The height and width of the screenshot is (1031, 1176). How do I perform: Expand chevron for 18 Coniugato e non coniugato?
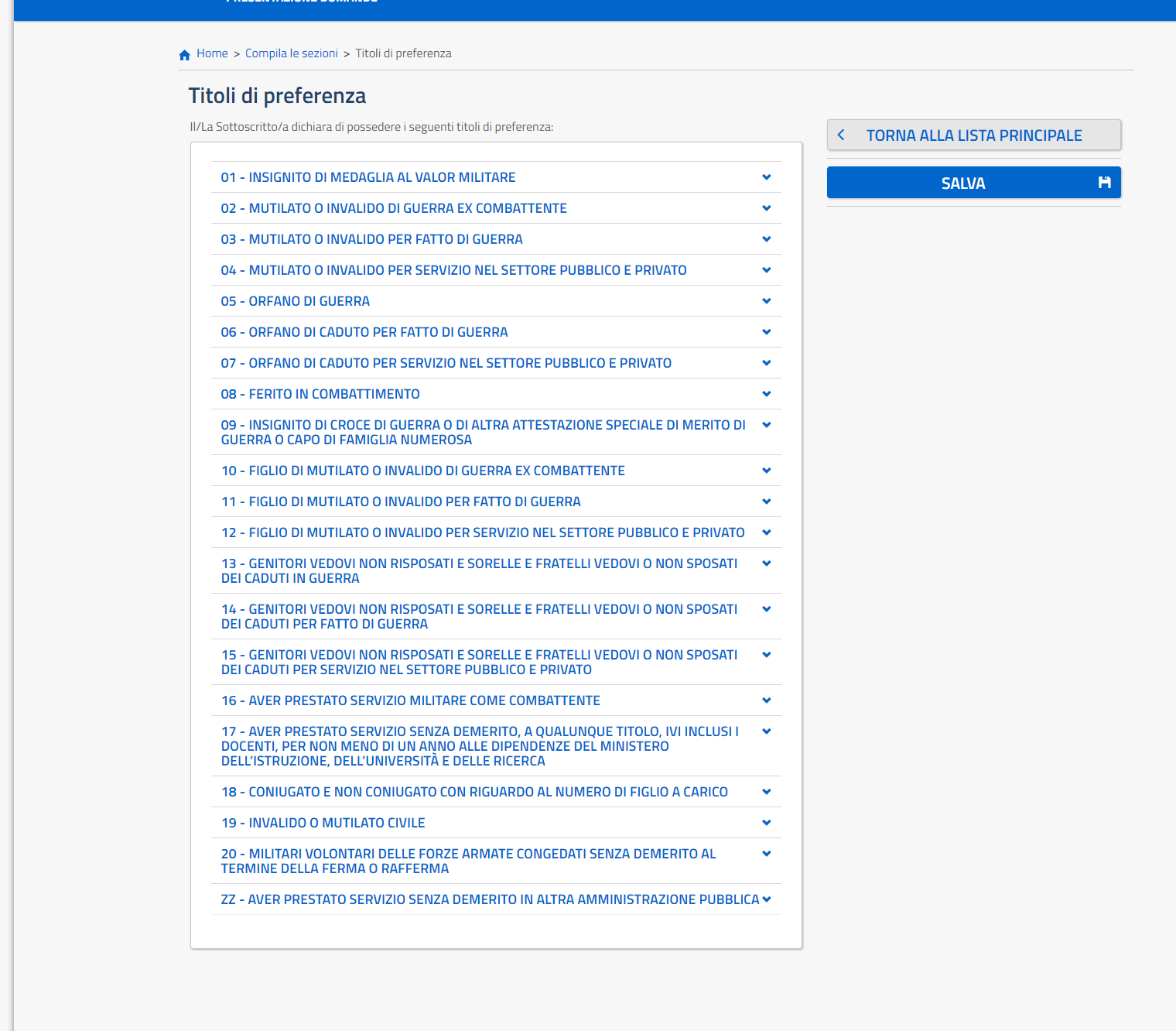coord(767,792)
